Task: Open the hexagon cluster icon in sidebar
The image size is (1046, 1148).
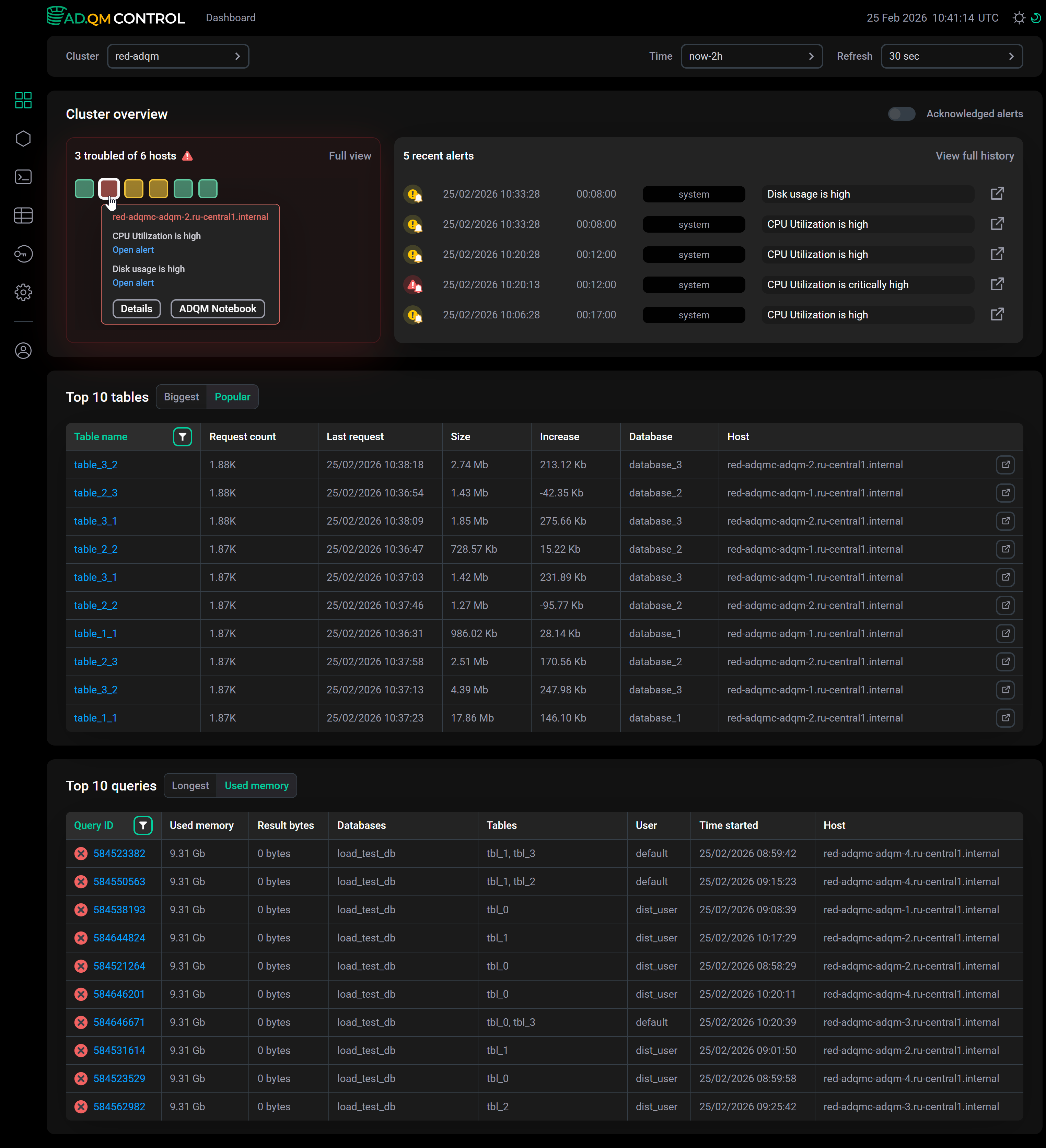Action: 23,138
